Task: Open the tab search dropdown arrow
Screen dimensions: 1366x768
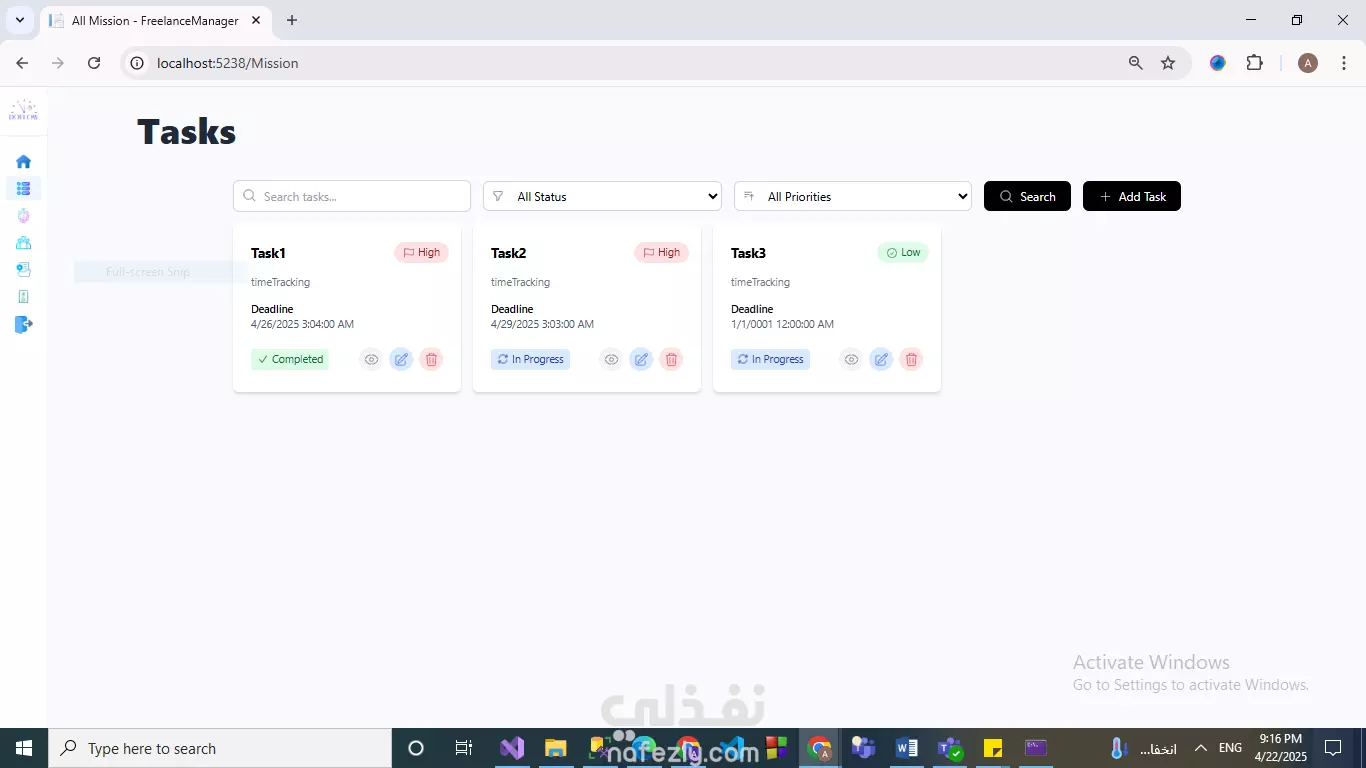Action: click(19, 20)
